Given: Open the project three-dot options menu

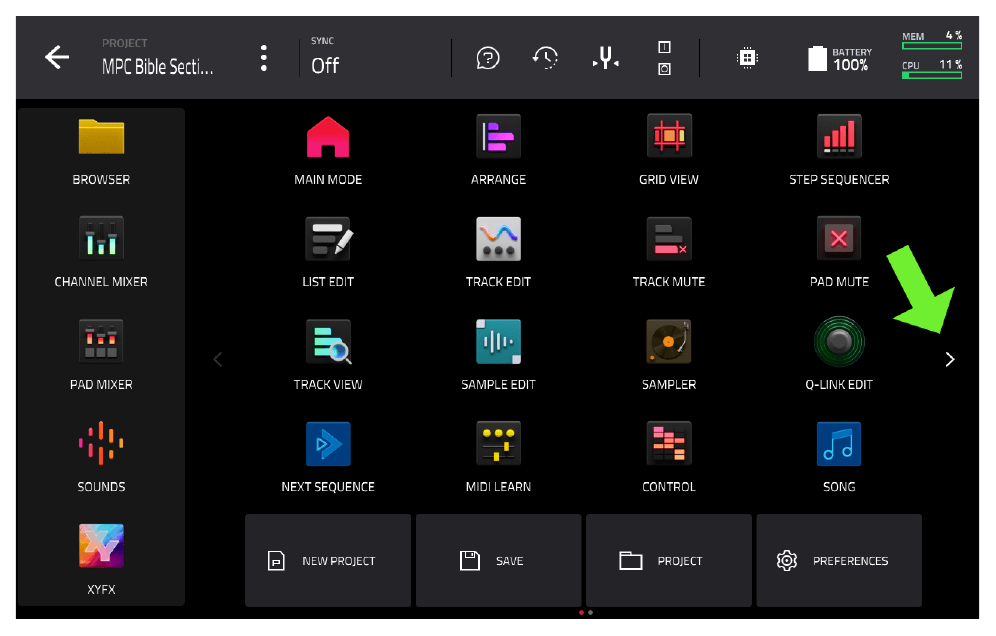Looking at the screenshot, I should pyautogui.click(x=264, y=58).
